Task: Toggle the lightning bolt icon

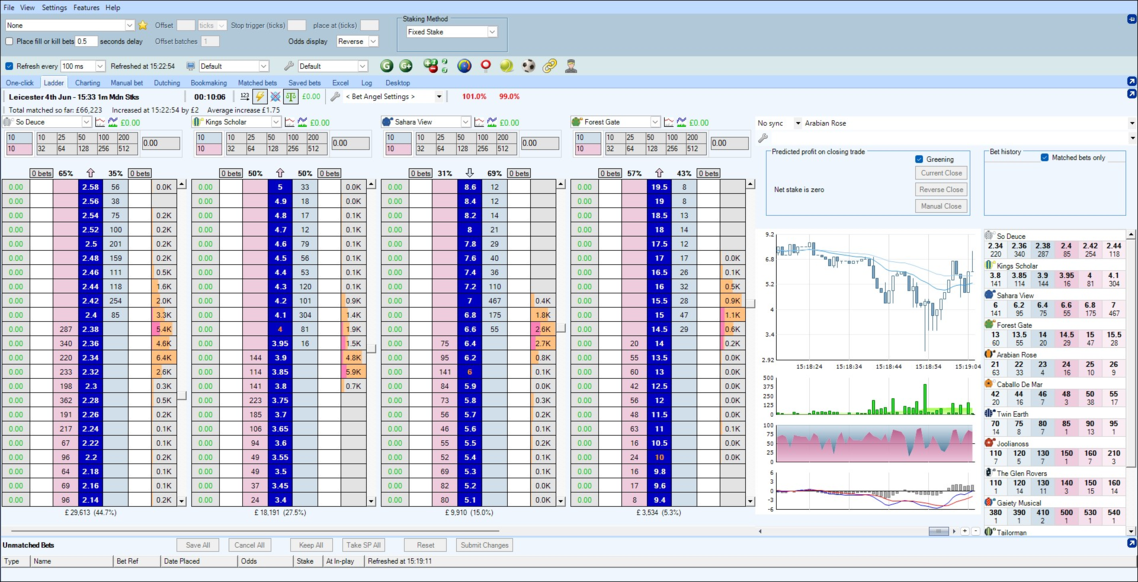Action: click(x=259, y=97)
